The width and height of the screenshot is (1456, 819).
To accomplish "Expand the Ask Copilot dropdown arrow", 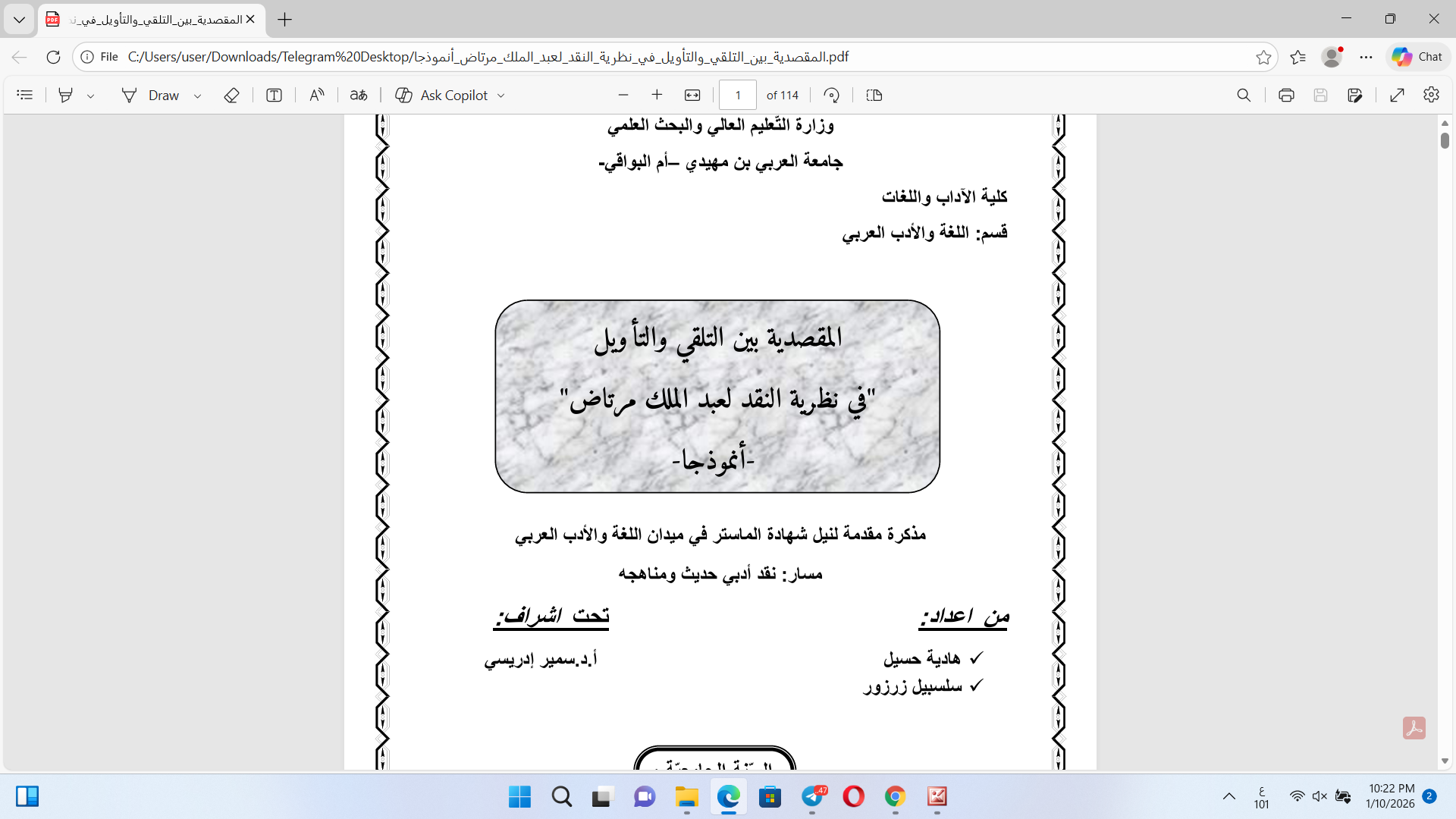I will click(501, 96).
